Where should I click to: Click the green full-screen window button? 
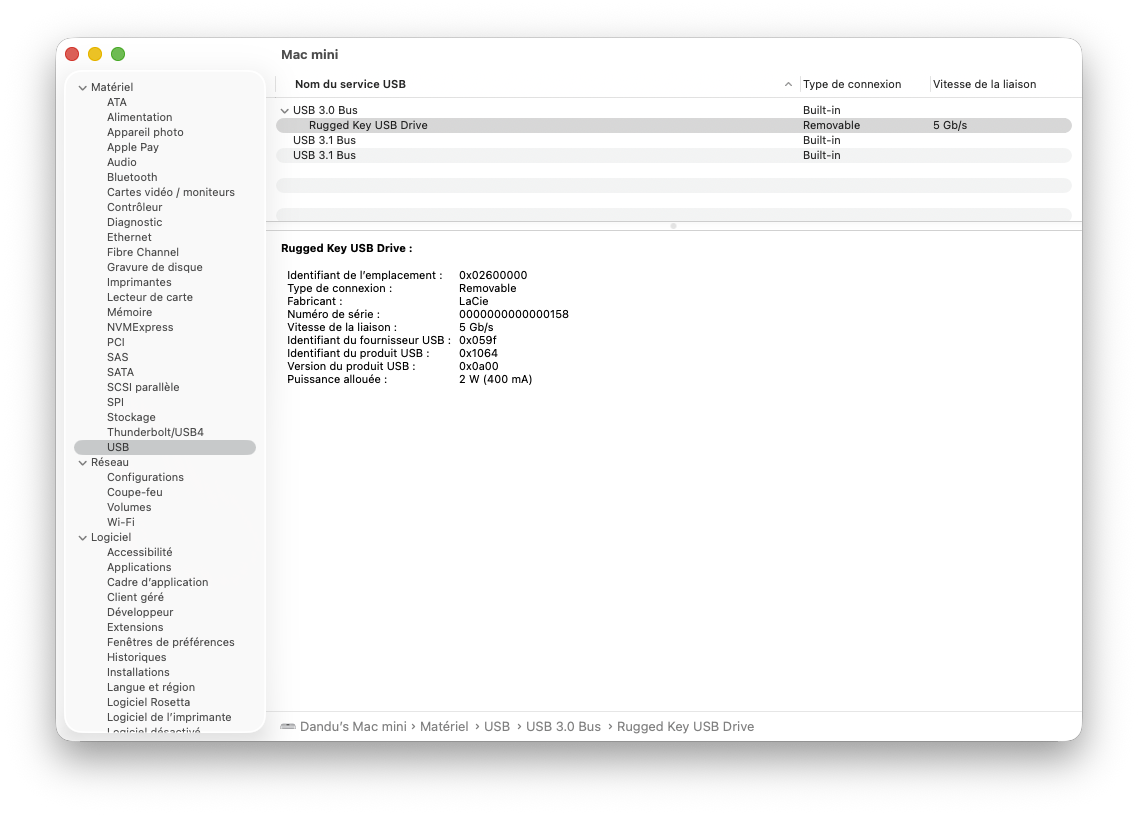[118, 54]
